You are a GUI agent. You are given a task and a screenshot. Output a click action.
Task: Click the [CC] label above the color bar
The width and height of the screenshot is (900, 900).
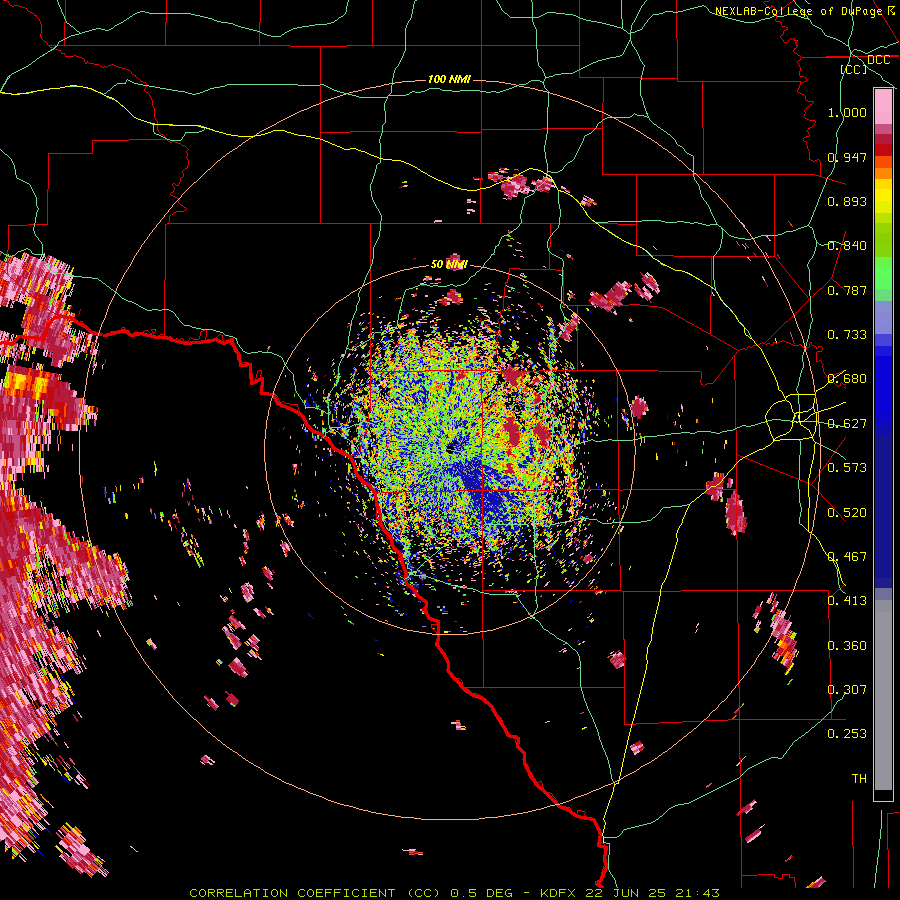point(854,69)
